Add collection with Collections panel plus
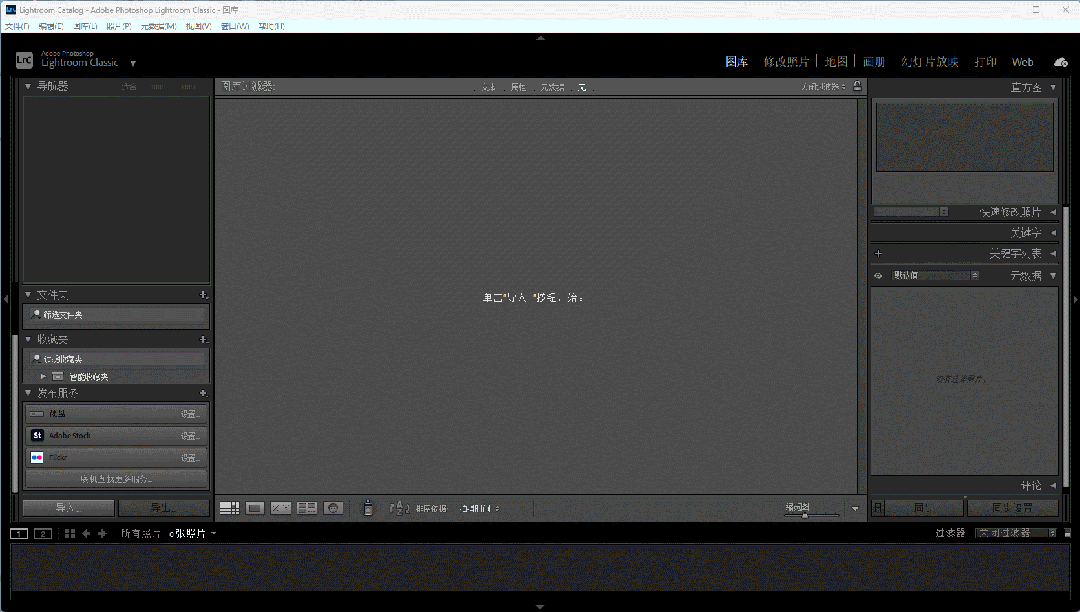The image size is (1080, 612). pos(203,339)
